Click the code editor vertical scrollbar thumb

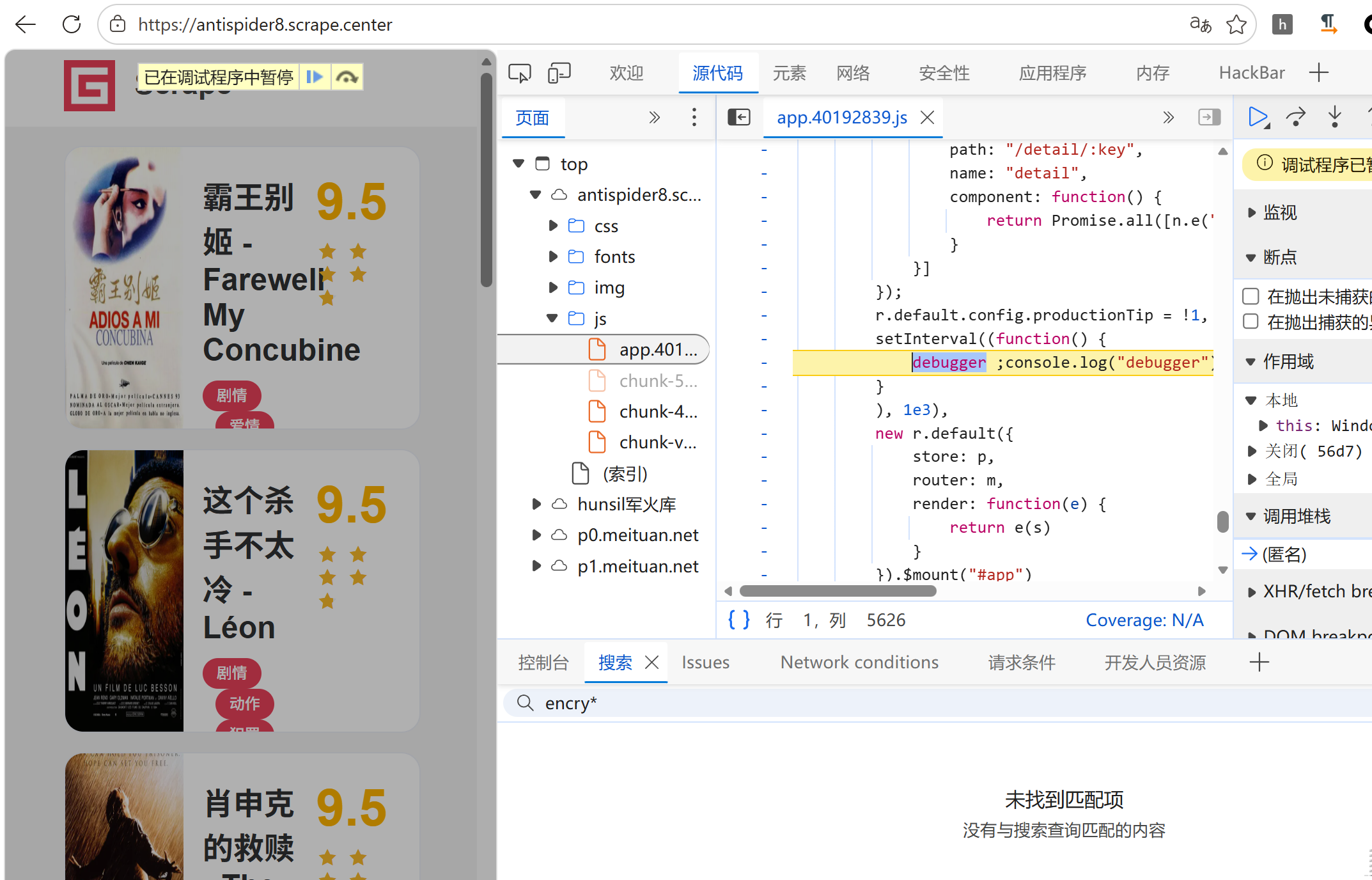(x=1222, y=521)
